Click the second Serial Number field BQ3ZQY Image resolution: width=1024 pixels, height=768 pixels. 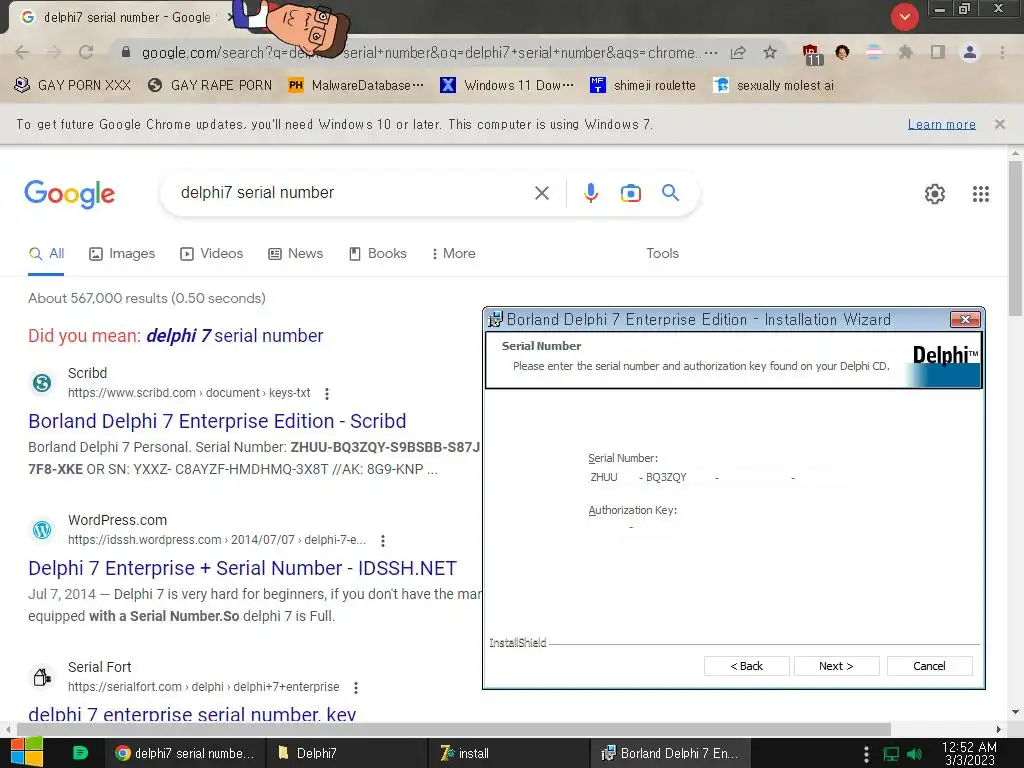pyautogui.click(x=676, y=477)
